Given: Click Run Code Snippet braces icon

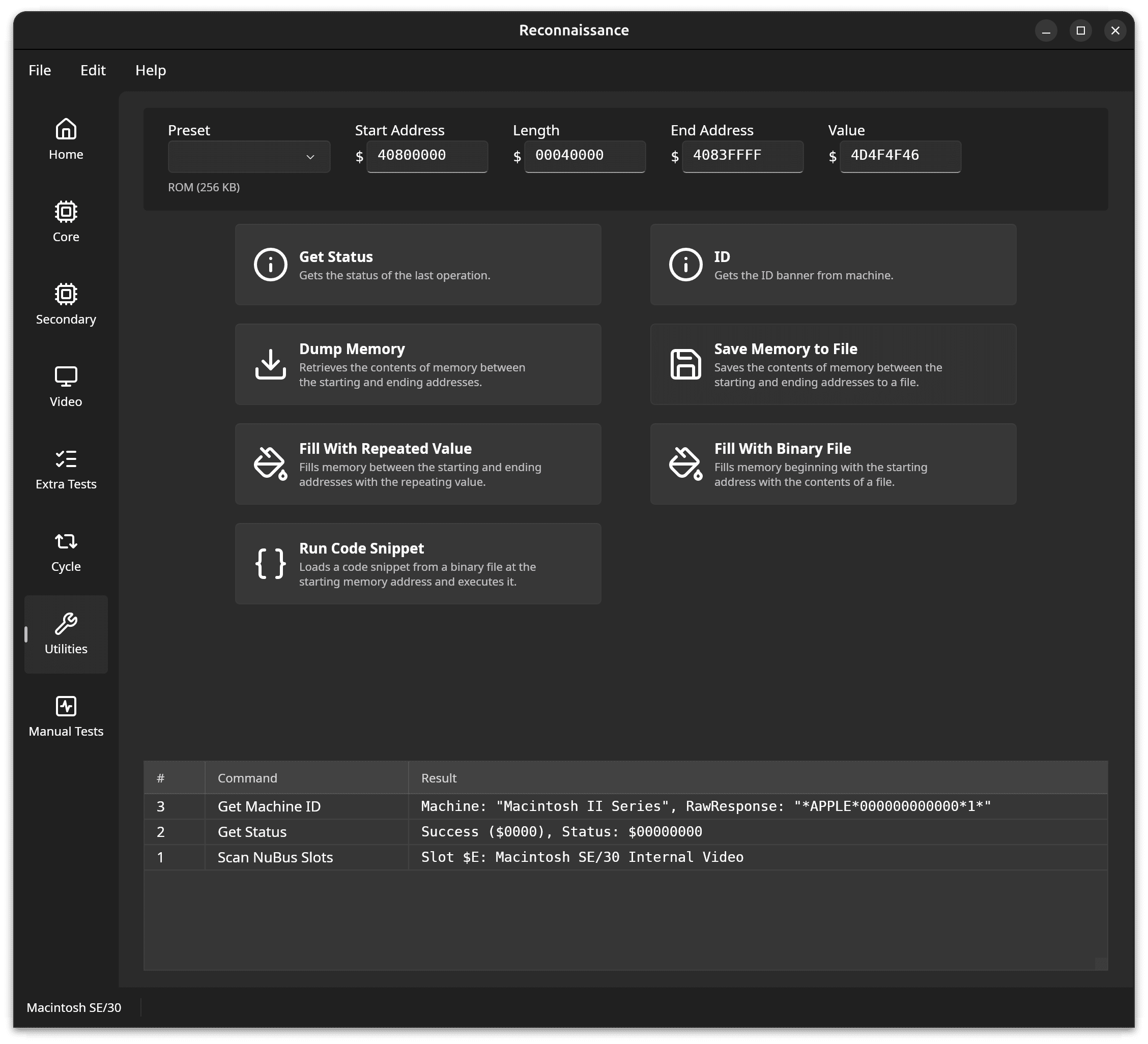Looking at the screenshot, I should tap(271, 564).
